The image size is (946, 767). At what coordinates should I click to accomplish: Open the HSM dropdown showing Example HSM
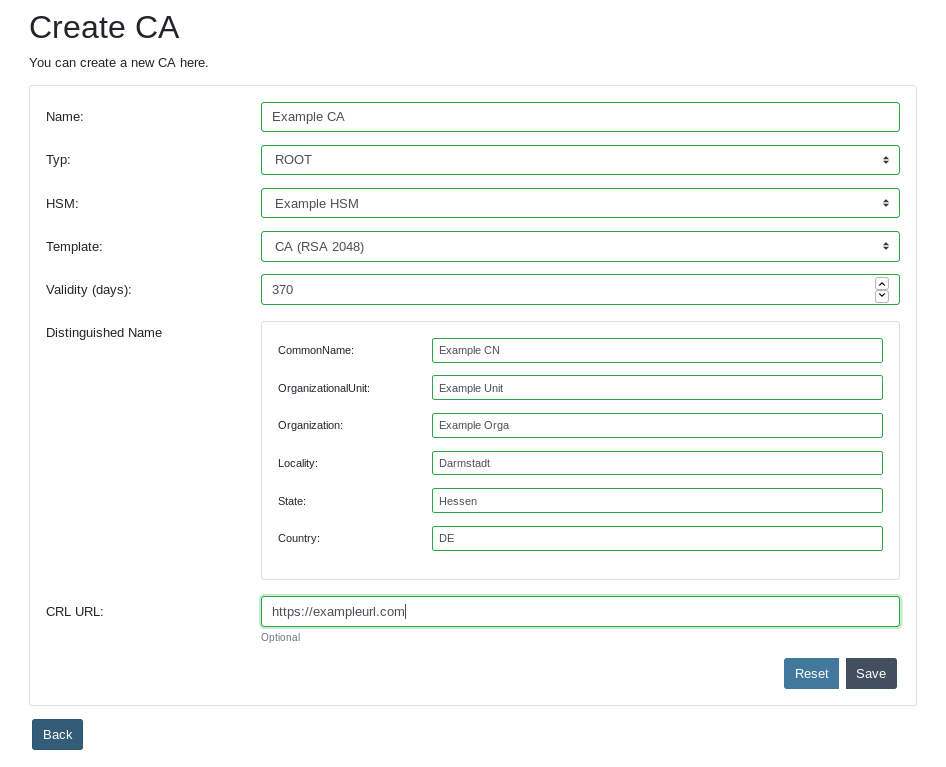tap(580, 203)
